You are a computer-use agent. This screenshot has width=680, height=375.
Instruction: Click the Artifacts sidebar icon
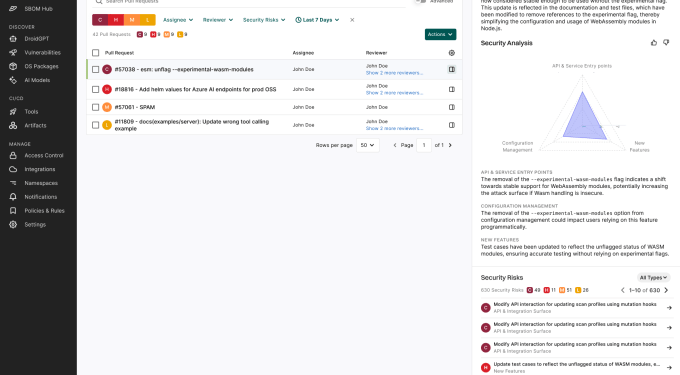tap(13, 125)
